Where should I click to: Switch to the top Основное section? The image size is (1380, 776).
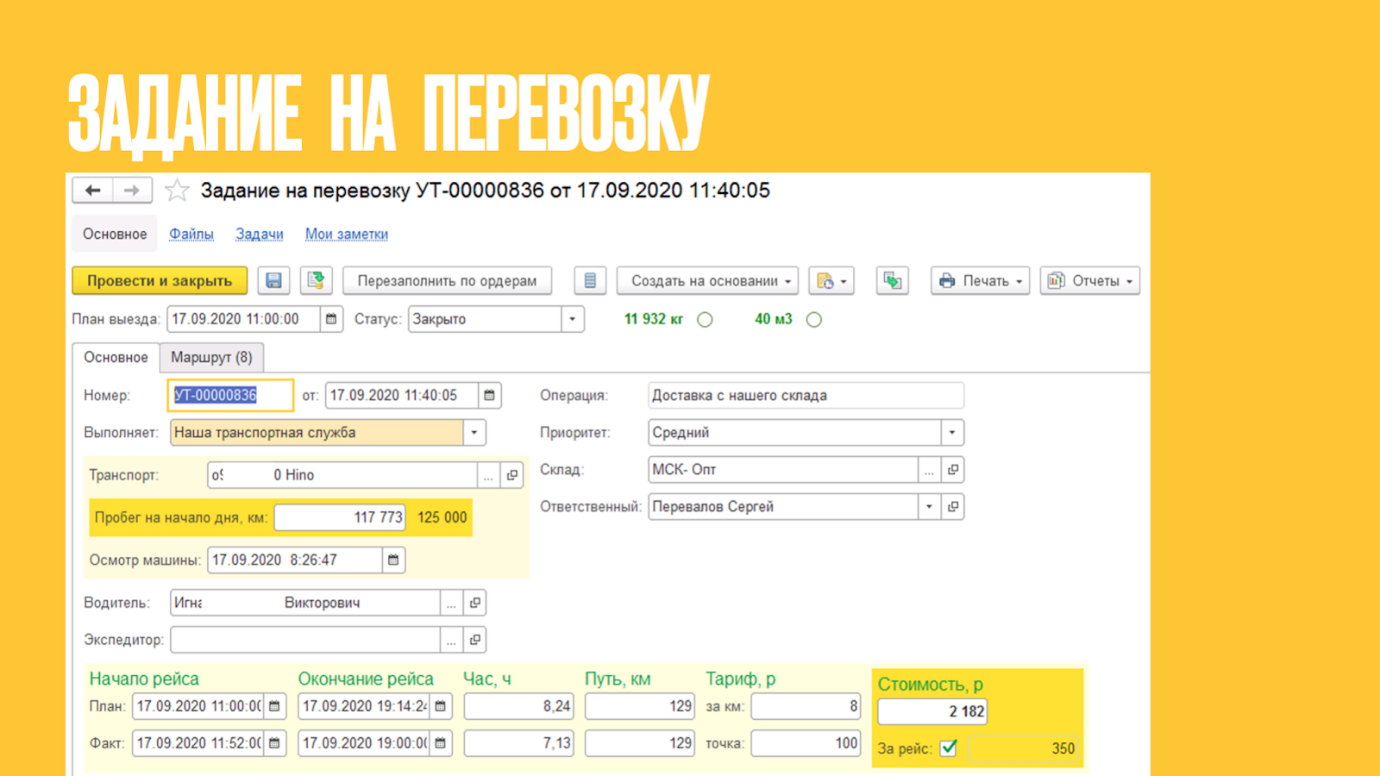(x=115, y=234)
